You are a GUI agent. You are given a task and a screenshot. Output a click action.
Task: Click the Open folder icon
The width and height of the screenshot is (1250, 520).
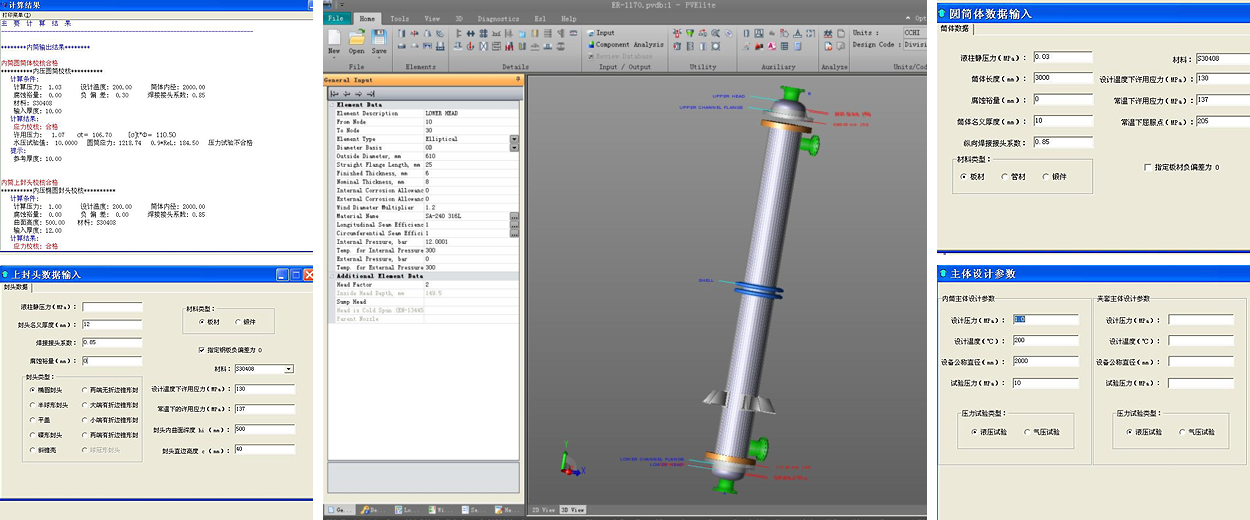(x=356, y=38)
